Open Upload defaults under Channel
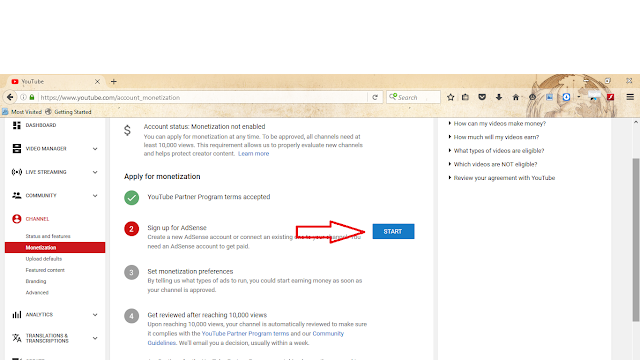Screen dimensions: 640x360 point(44,259)
